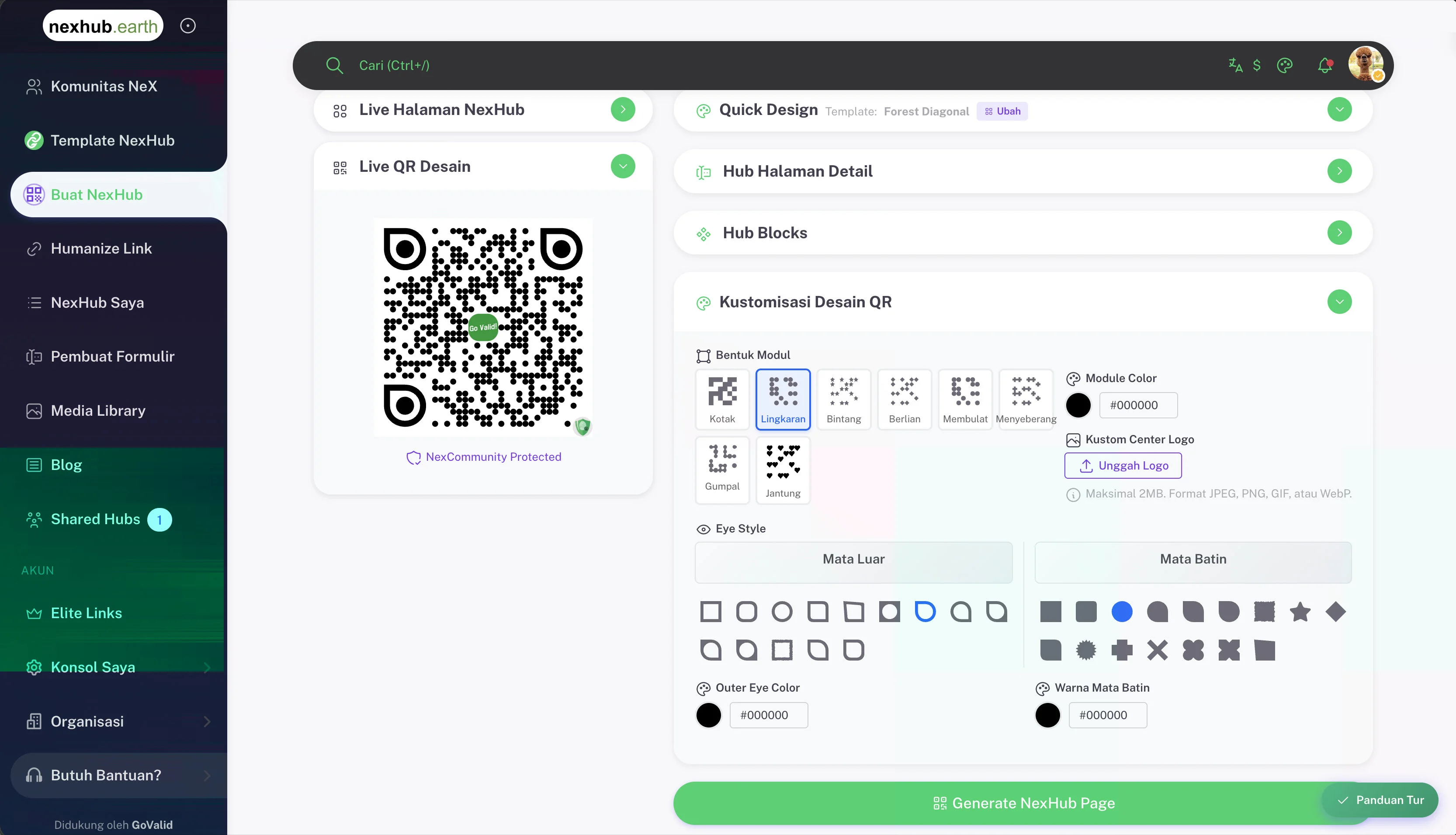Click the Module Color hex input

click(x=1138, y=405)
